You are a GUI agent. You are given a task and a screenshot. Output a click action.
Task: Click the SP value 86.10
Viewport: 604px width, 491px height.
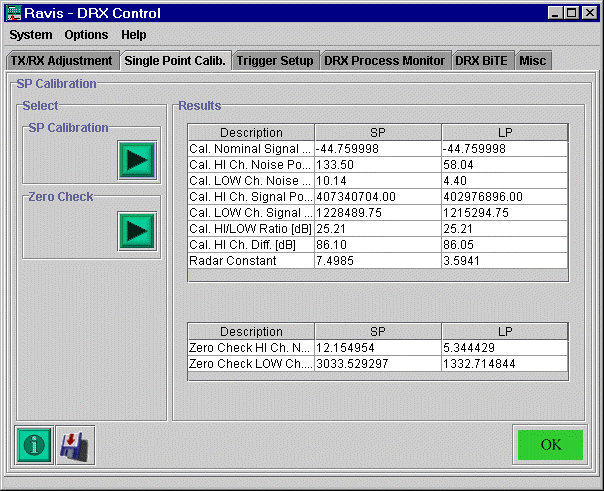(378, 245)
